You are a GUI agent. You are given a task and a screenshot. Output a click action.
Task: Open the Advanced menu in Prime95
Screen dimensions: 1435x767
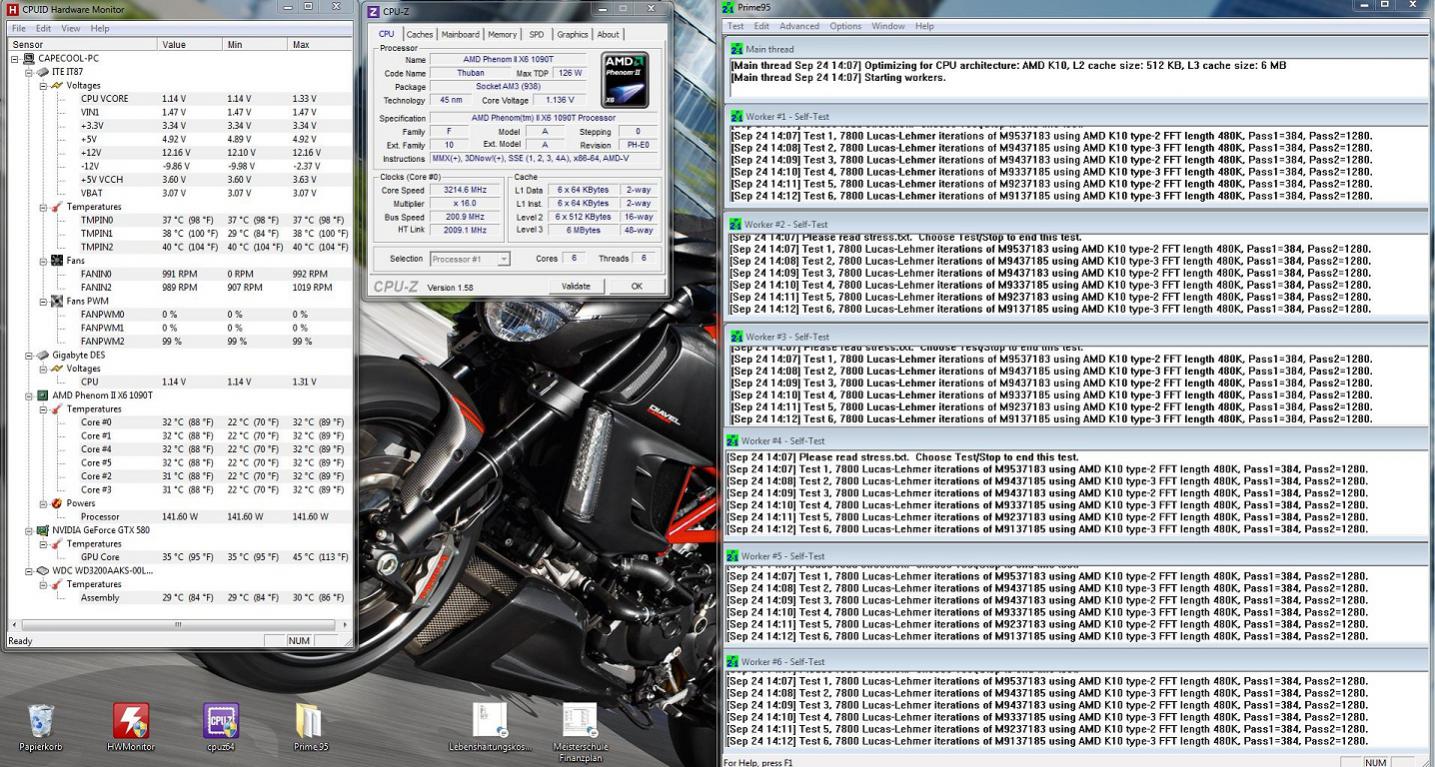click(x=799, y=26)
